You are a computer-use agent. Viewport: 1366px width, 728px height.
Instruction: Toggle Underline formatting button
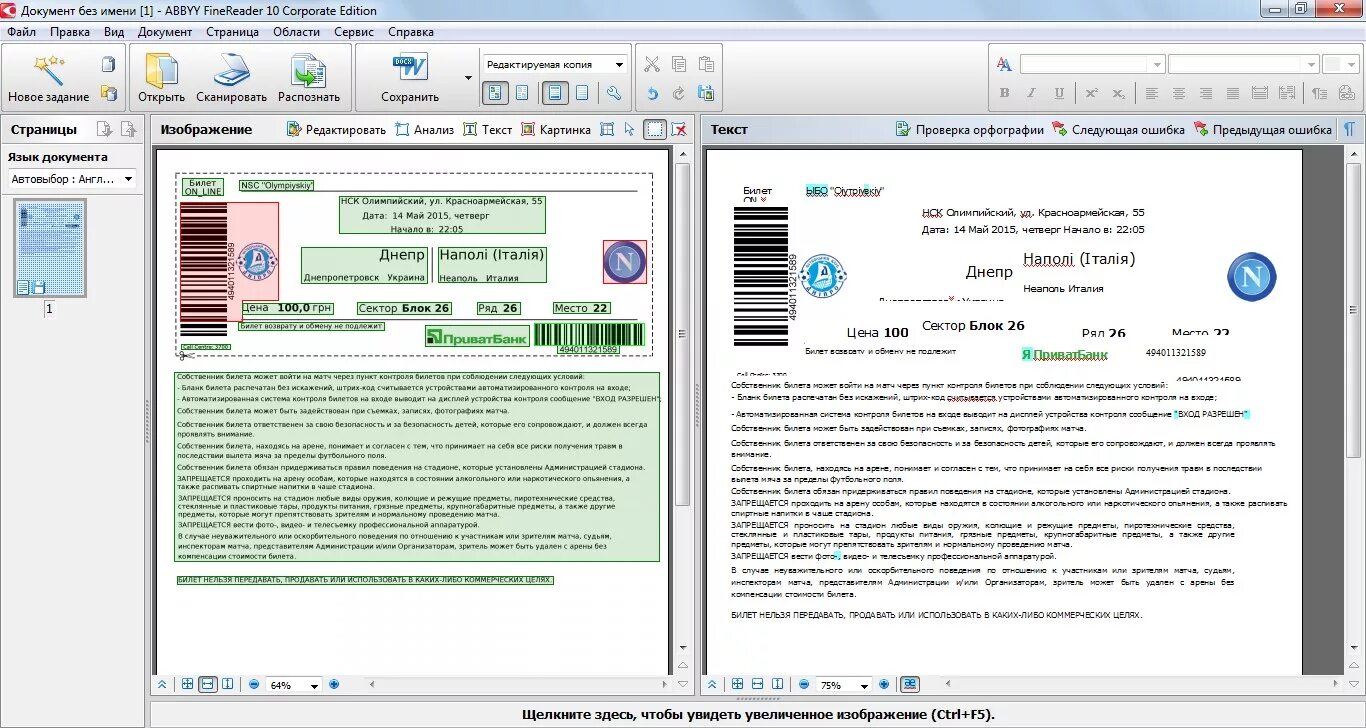click(x=1059, y=93)
